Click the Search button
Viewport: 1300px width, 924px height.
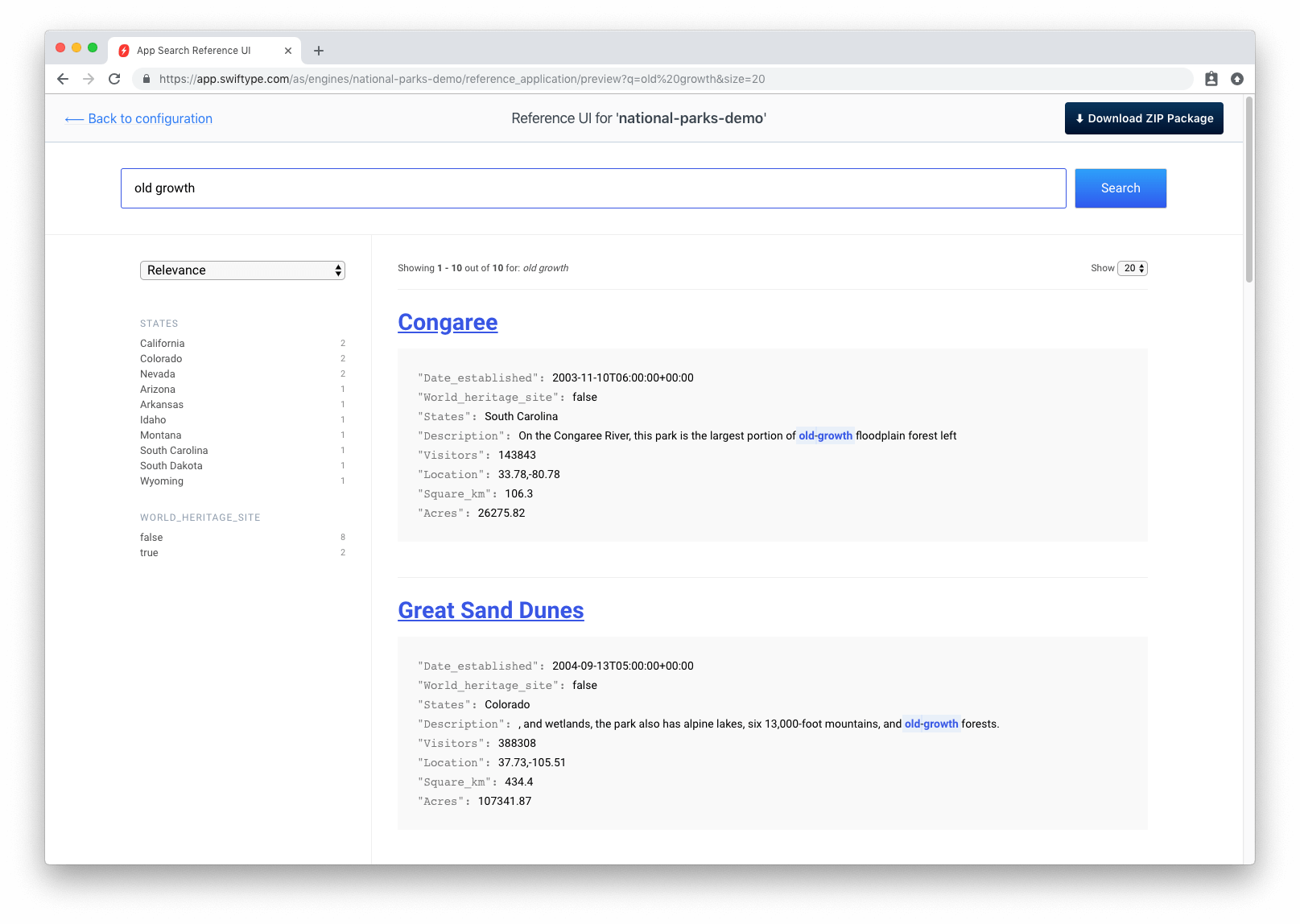pyautogui.click(x=1120, y=188)
